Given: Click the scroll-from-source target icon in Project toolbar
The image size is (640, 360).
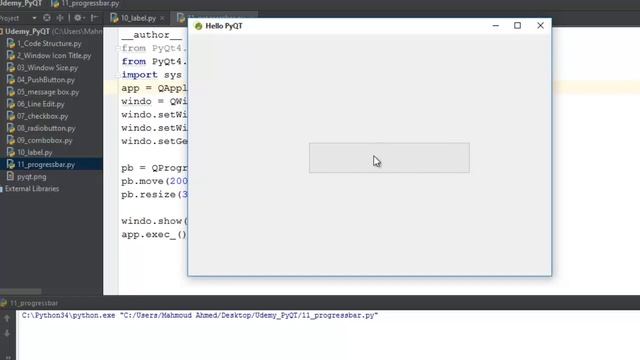Looking at the screenshot, I should click(47, 18).
